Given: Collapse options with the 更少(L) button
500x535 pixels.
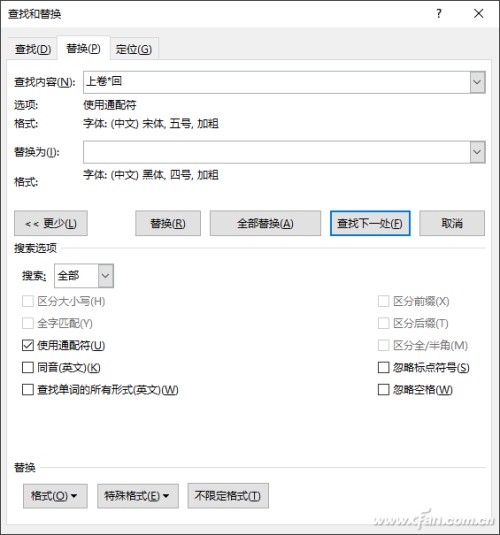Looking at the screenshot, I should click(51, 223).
